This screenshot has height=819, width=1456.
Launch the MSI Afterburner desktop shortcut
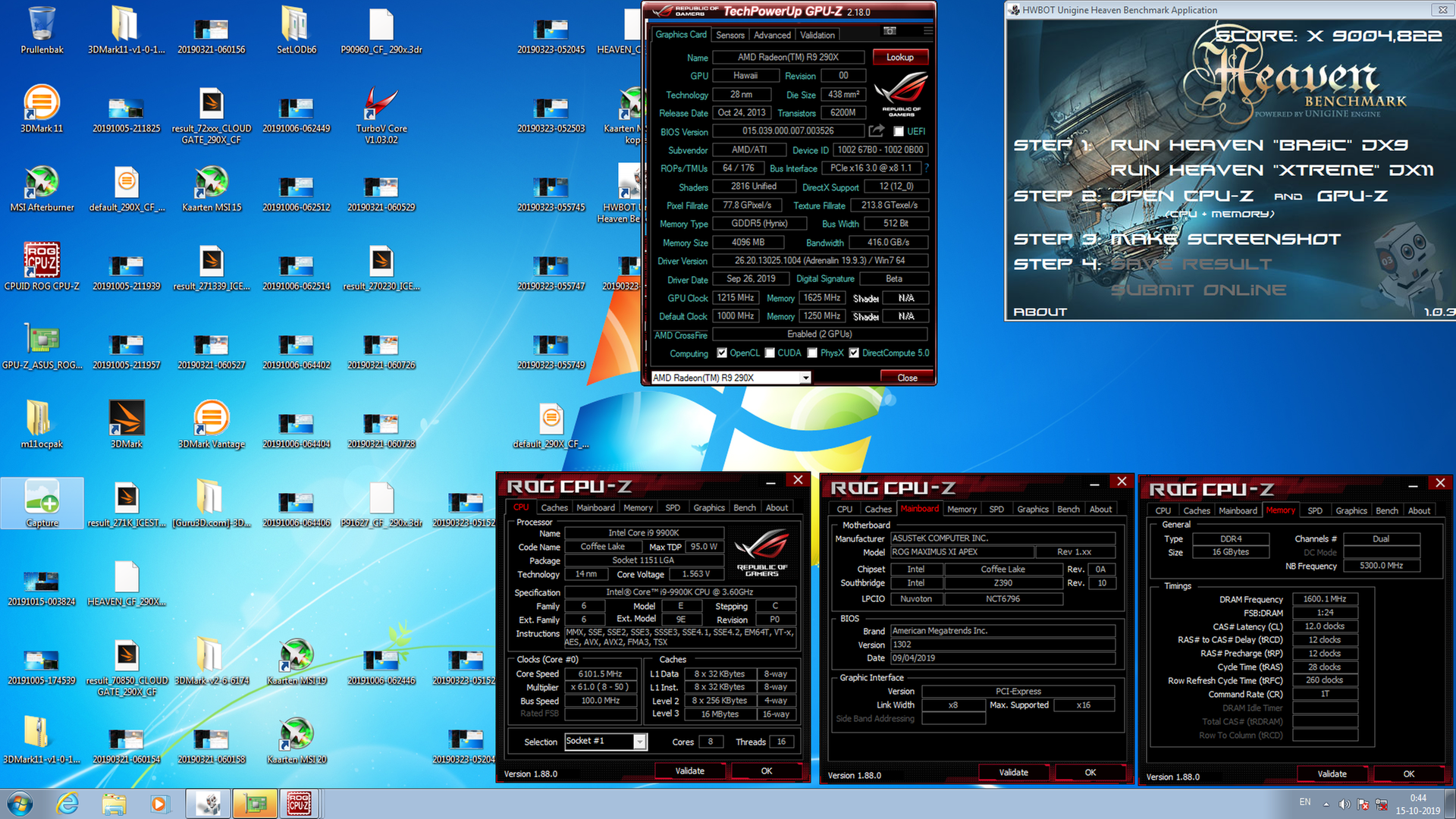click(42, 188)
